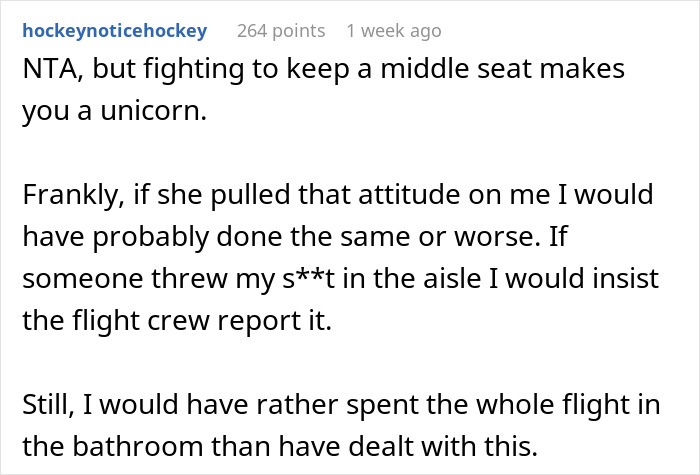
Task: Click the word 'Frankly' starting second paragraph
Action: point(74,195)
